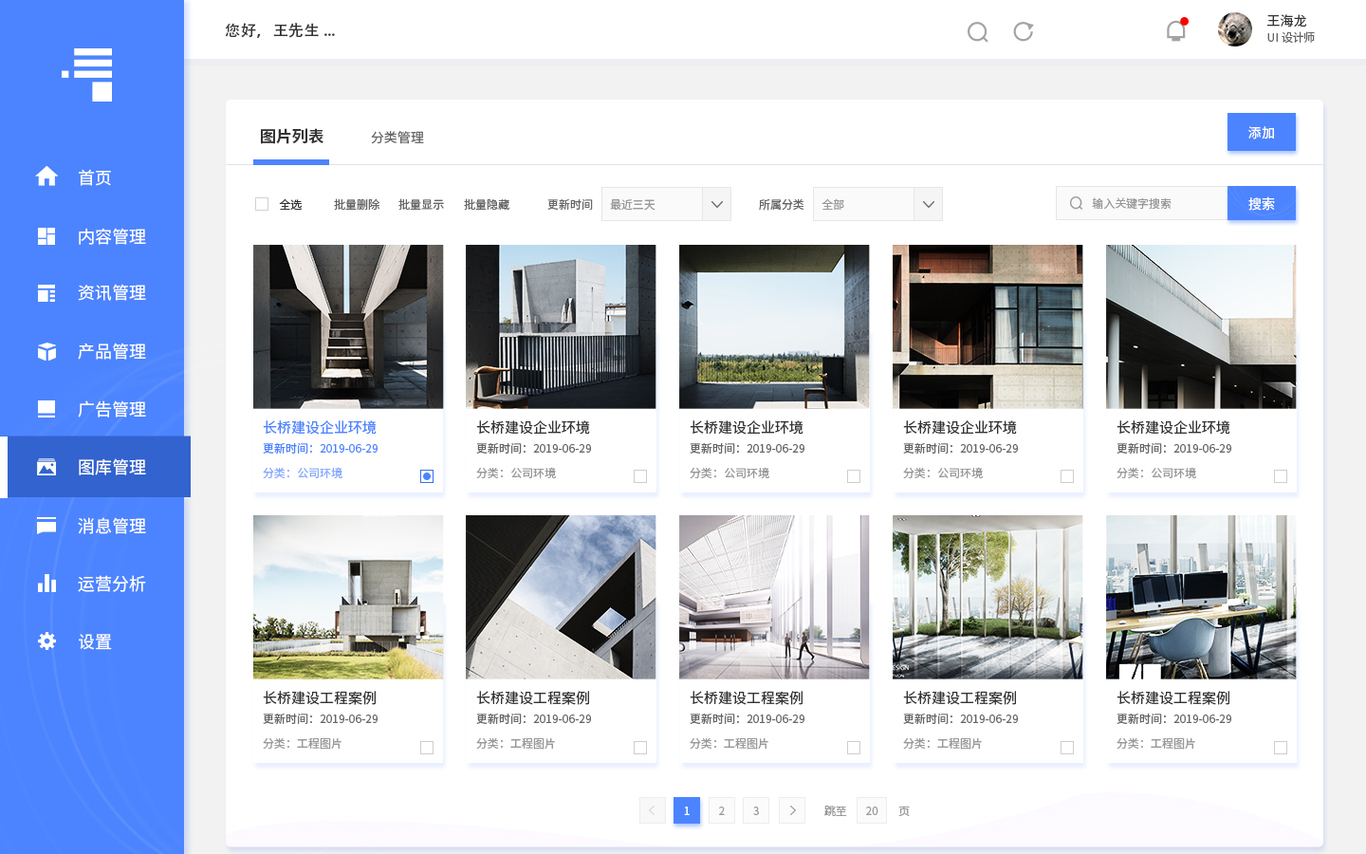Click 批量隐藏
Viewport: 1366px width, 854px height.
tap(486, 204)
